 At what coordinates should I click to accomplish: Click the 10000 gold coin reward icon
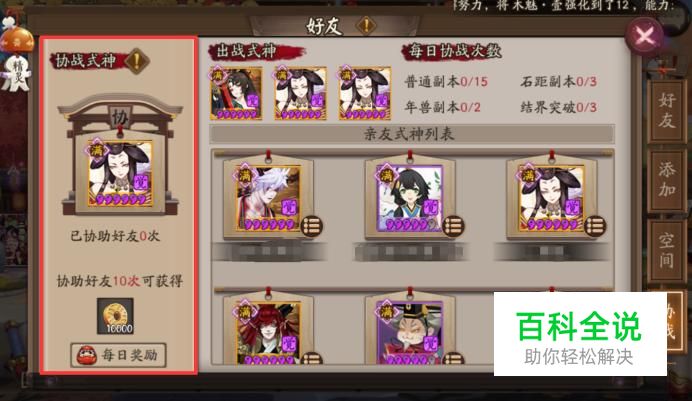tap(115, 316)
